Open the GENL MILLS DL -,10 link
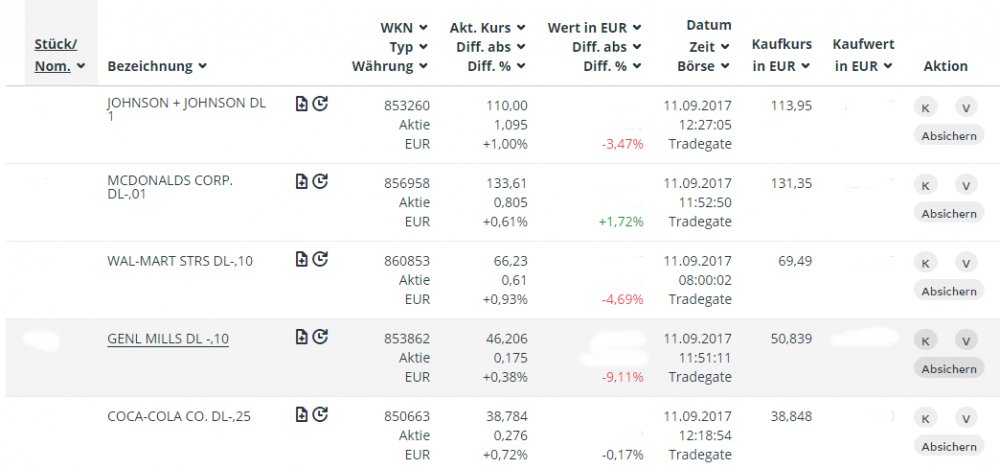Image resolution: width=1000 pixels, height=469 pixels. 168,339
